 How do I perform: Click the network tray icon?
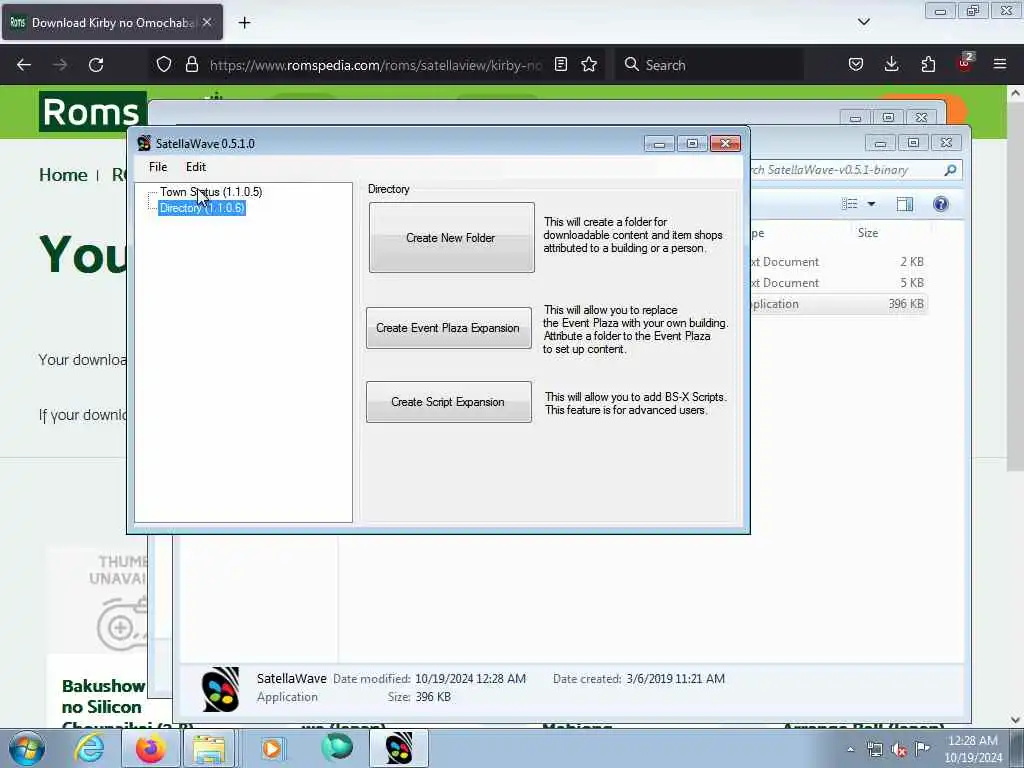tap(874, 750)
